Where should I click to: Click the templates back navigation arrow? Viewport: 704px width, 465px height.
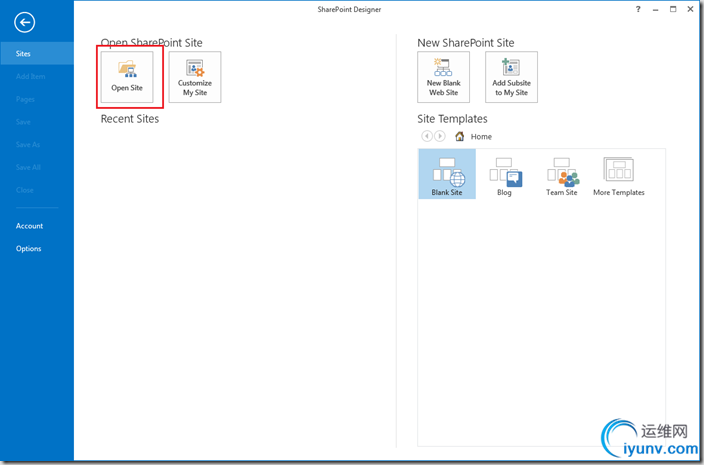point(427,136)
